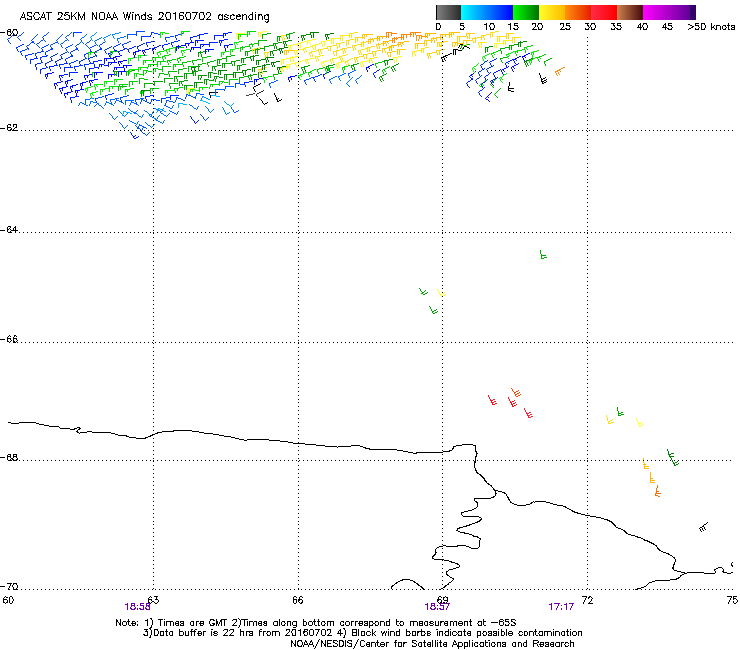740x650 pixels.
Task: Click the -68 latitude label
Action: tap(9, 457)
